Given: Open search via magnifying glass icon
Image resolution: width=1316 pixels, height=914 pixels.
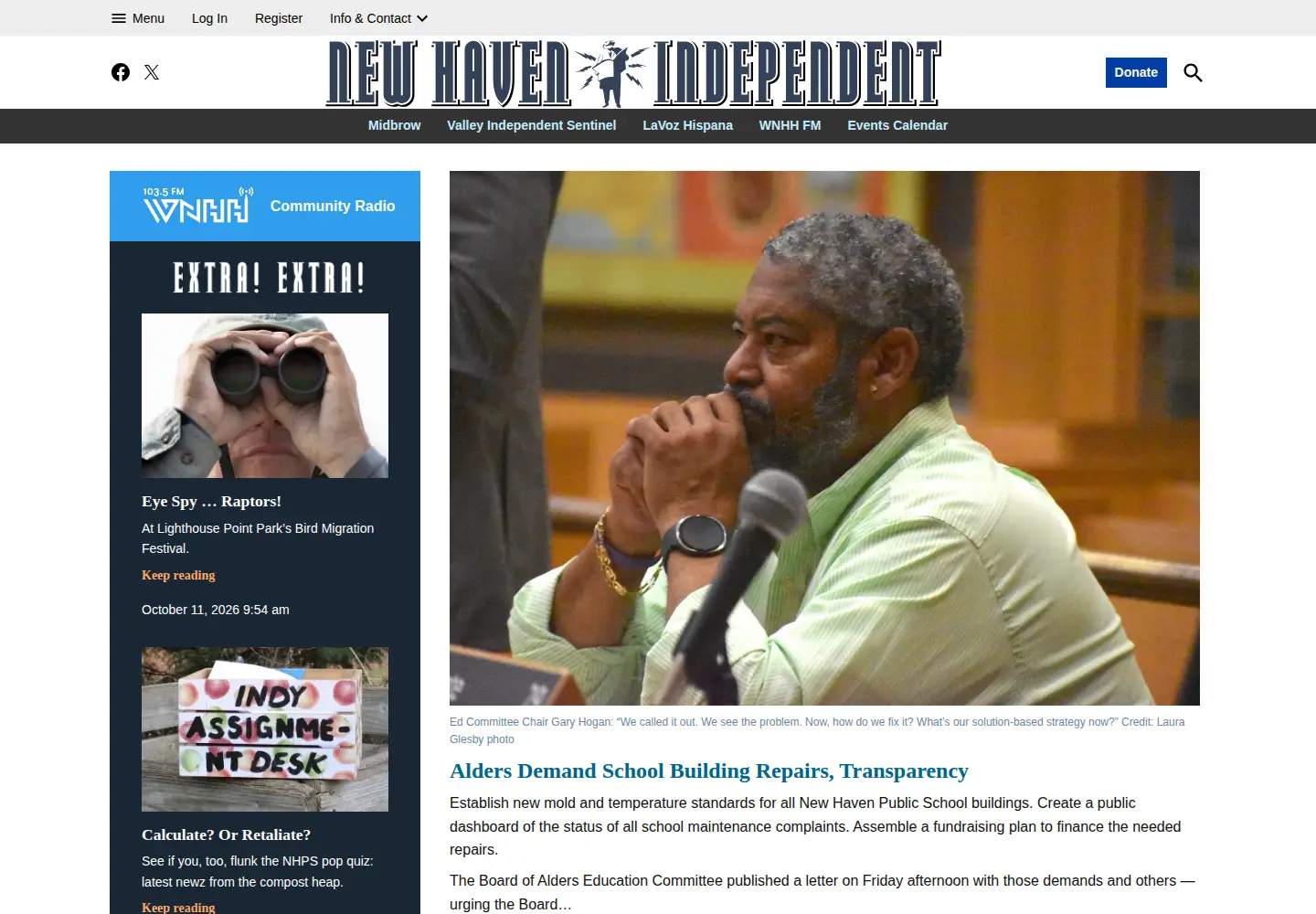Looking at the screenshot, I should tap(1193, 72).
